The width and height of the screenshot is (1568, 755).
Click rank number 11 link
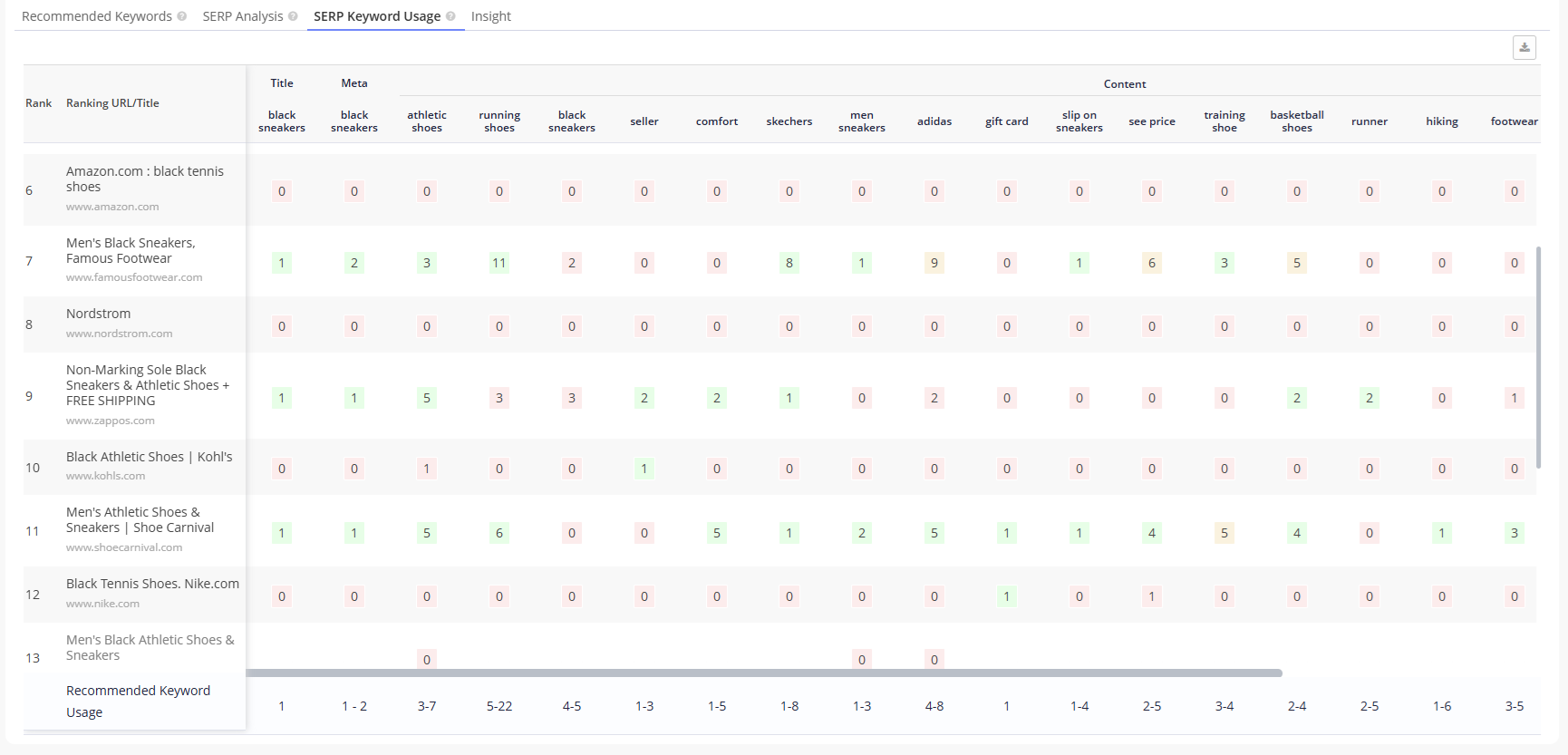click(x=33, y=531)
